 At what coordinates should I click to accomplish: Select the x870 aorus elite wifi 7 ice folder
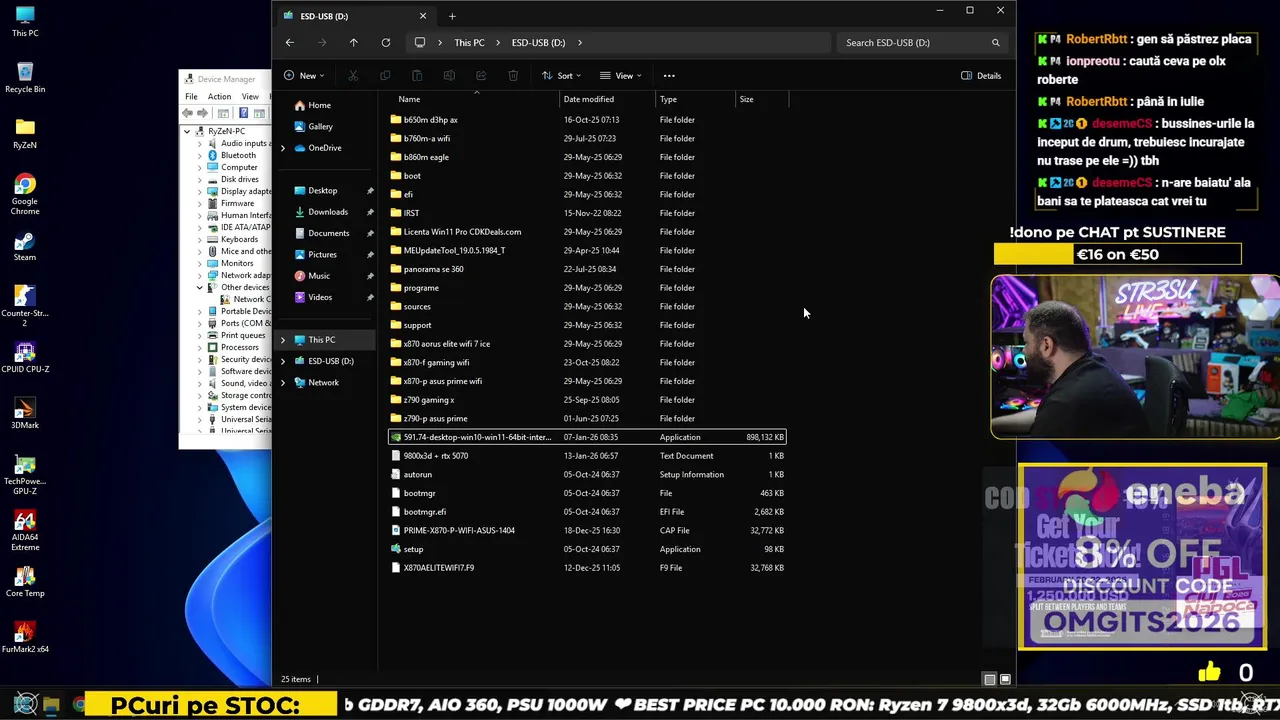[x=447, y=344]
